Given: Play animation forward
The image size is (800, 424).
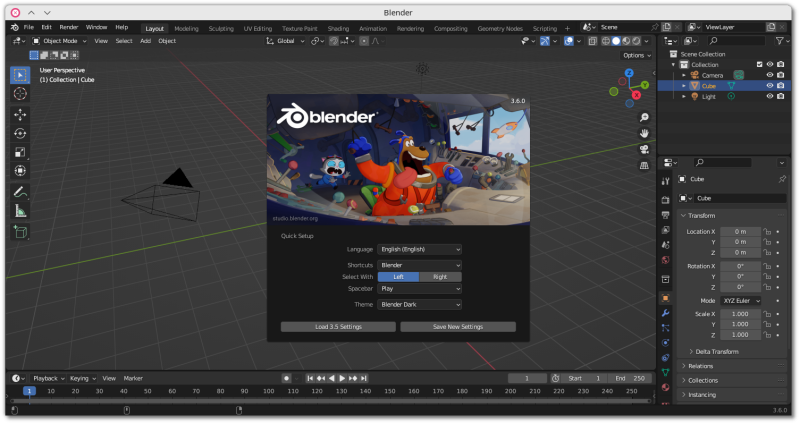Looking at the screenshot, I should tap(342, 379).
